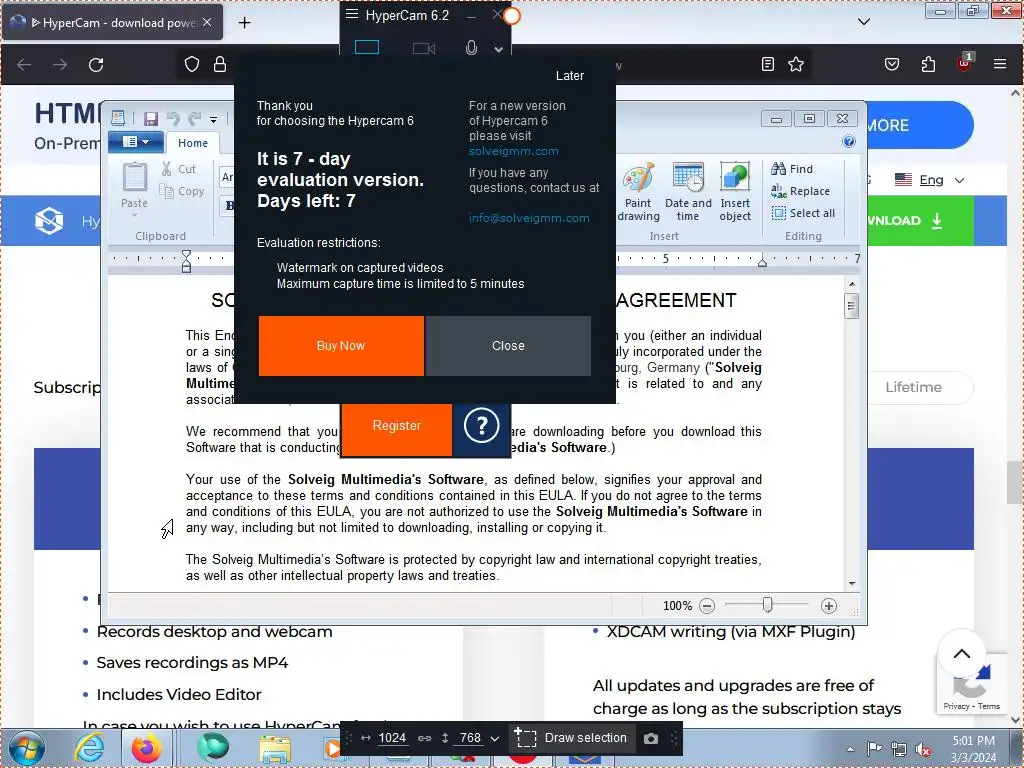The image size is (1024, 768).
Task: Click the WordPad Home tab
Action: [x=193, y=143]
